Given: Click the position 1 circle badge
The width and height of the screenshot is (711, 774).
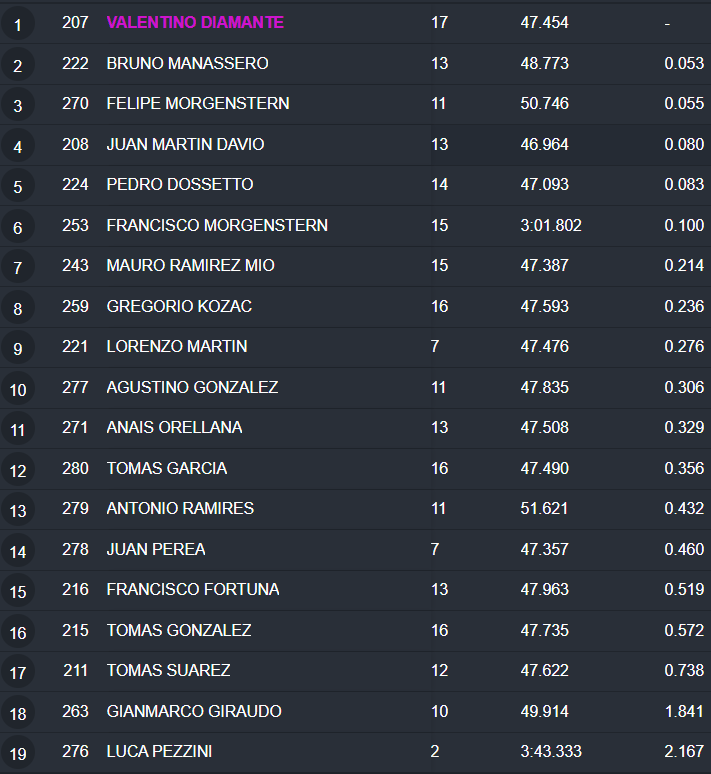Looking at the screenshot, I should point(18,24).
